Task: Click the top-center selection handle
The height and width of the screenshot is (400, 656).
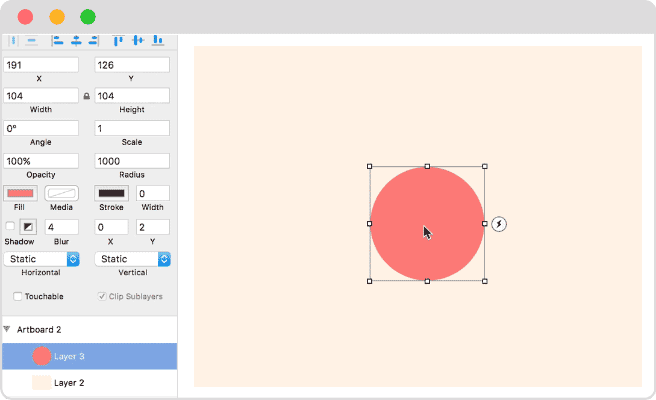Action: (427, 167)
